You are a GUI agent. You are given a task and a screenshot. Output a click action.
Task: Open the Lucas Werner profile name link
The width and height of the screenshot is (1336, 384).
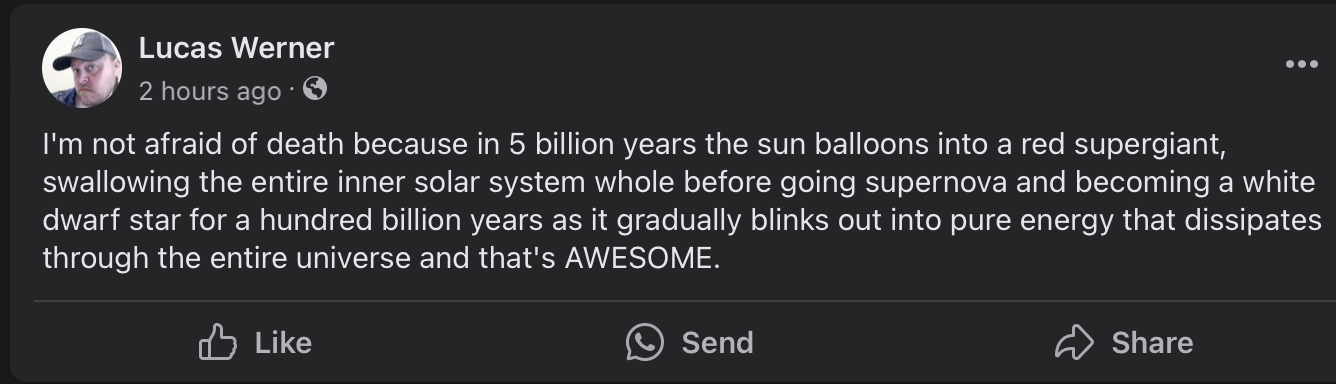click(236, 47)
